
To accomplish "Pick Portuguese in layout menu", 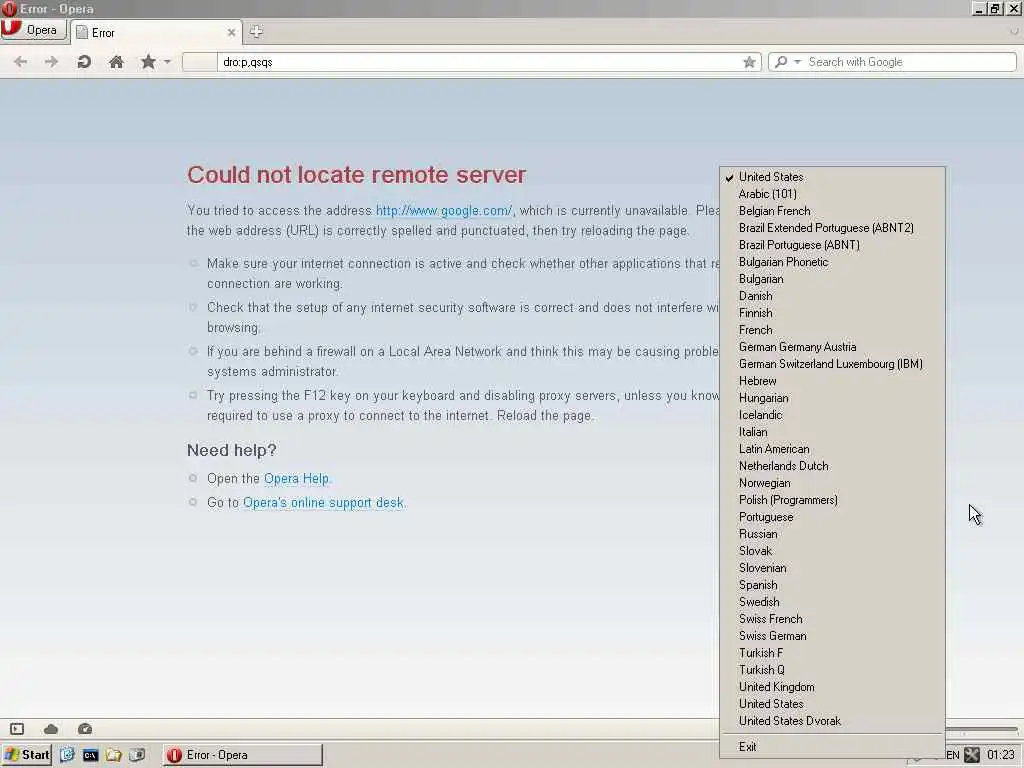I will 833,517.
